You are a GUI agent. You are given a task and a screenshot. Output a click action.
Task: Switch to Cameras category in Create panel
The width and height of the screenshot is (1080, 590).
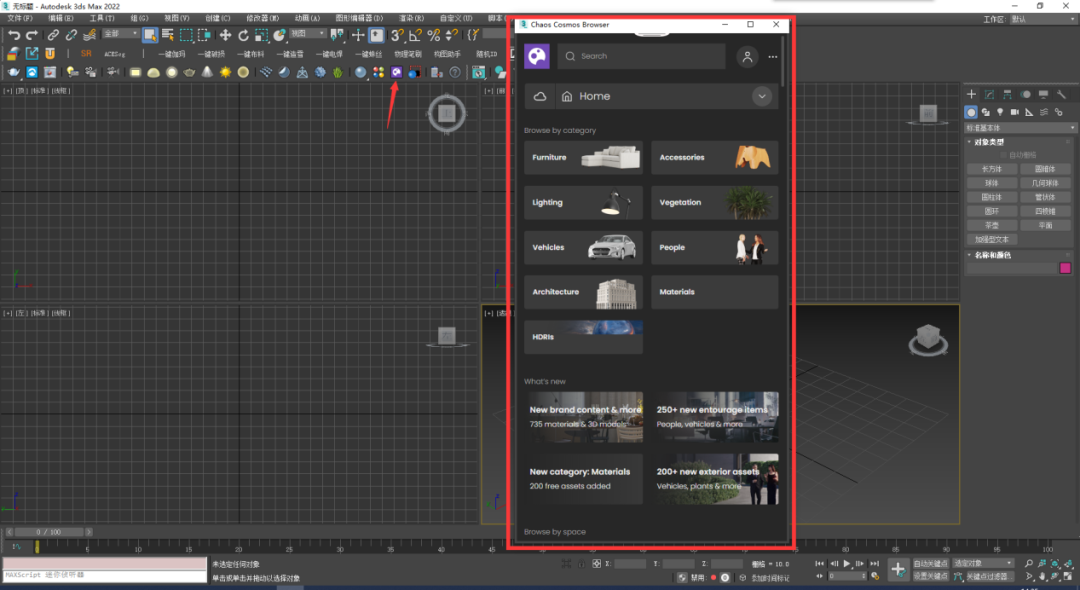(x=1014, y=112)
